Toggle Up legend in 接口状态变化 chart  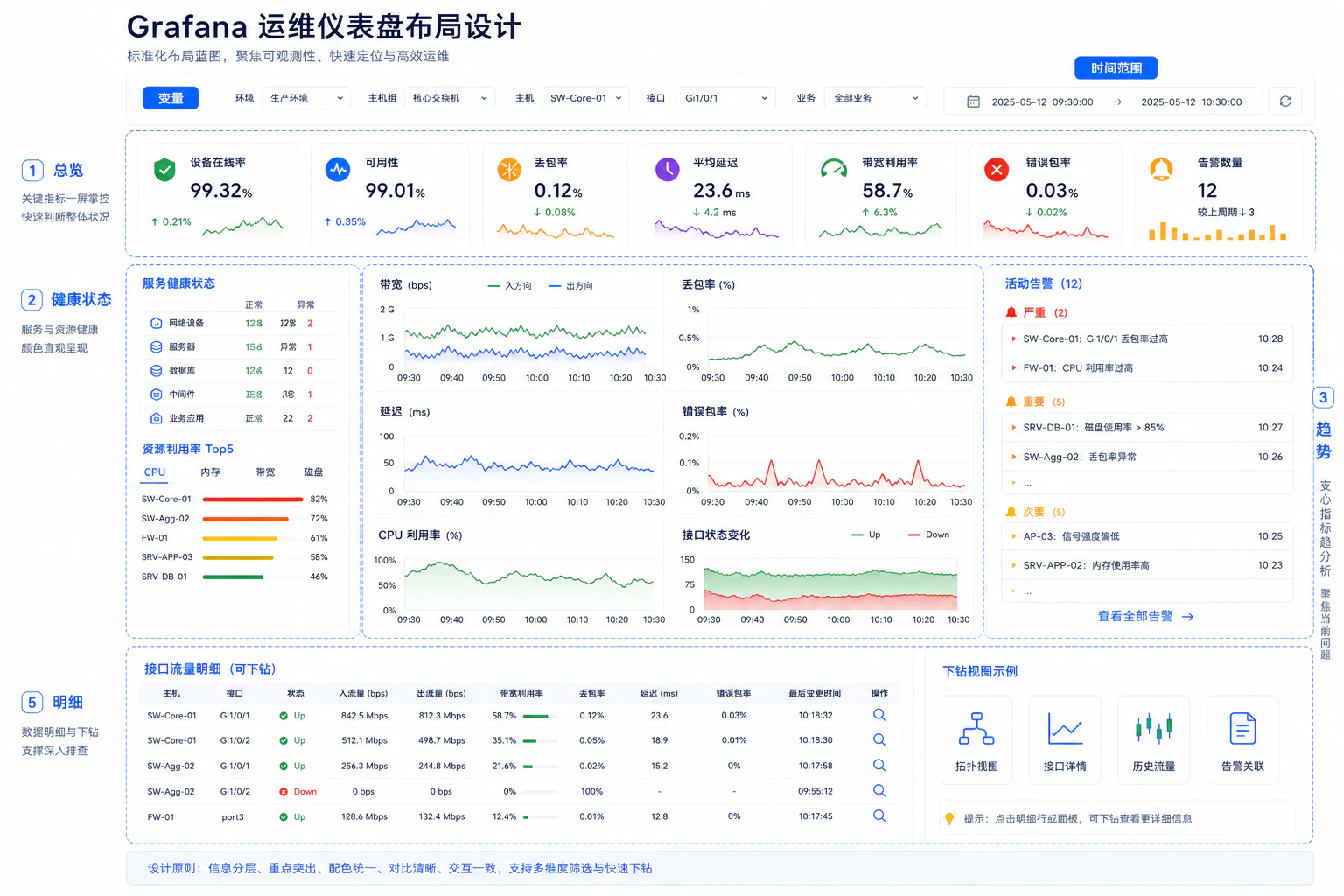click(x=866, y=535)
